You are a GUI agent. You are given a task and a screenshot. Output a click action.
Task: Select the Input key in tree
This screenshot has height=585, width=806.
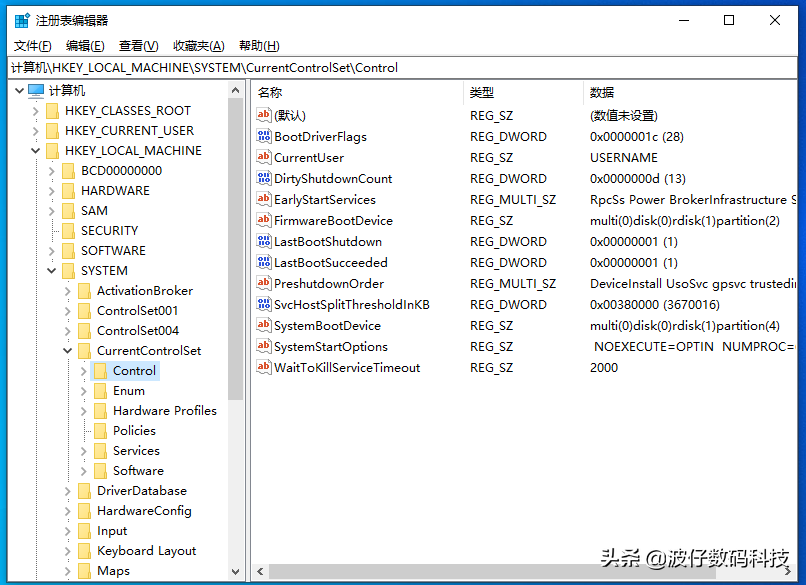112,531
